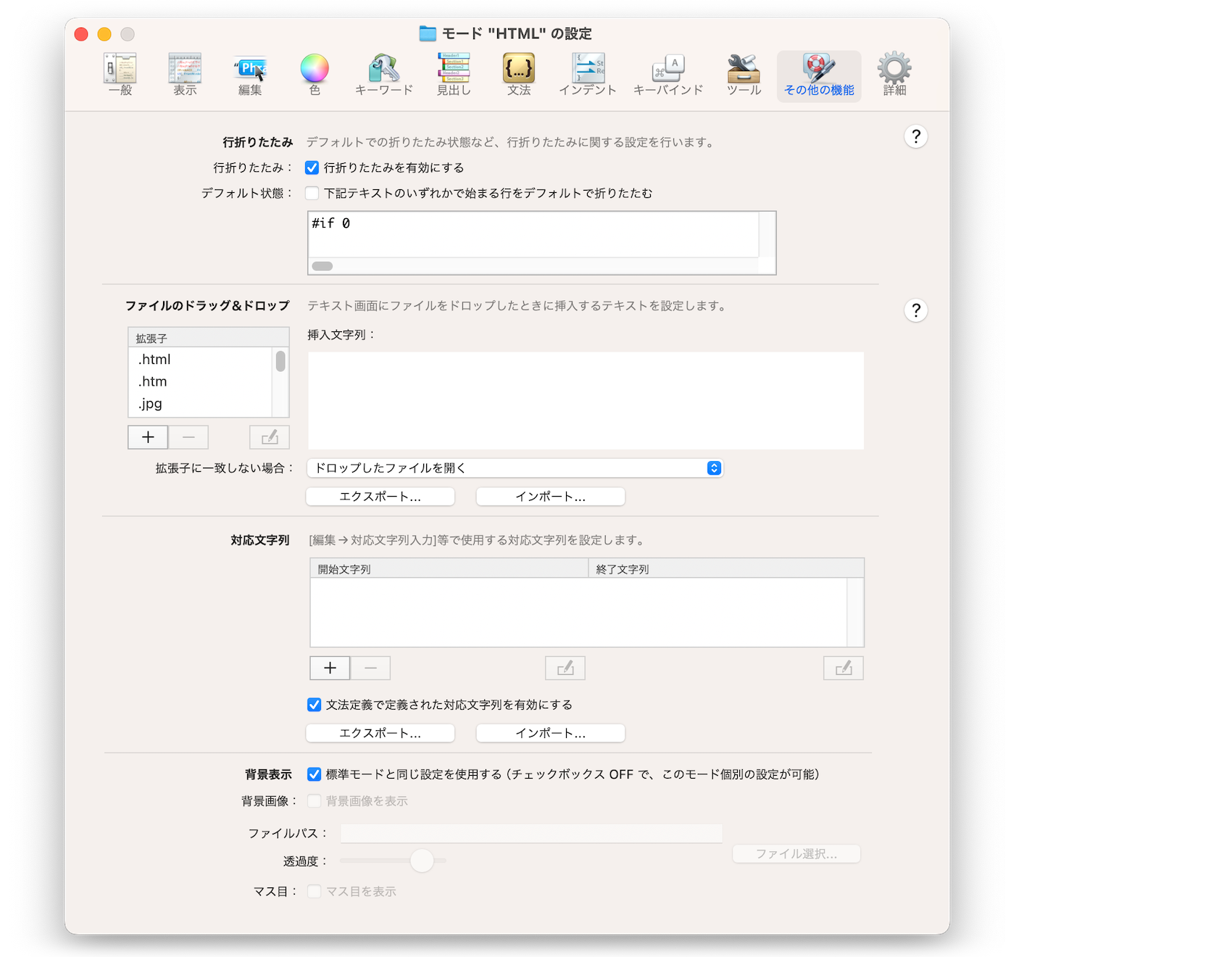Screen dimensions: 1232x957
Task: Disable the 行折りたたみを有効にする checkbox
Action: [x=312, y=168]
